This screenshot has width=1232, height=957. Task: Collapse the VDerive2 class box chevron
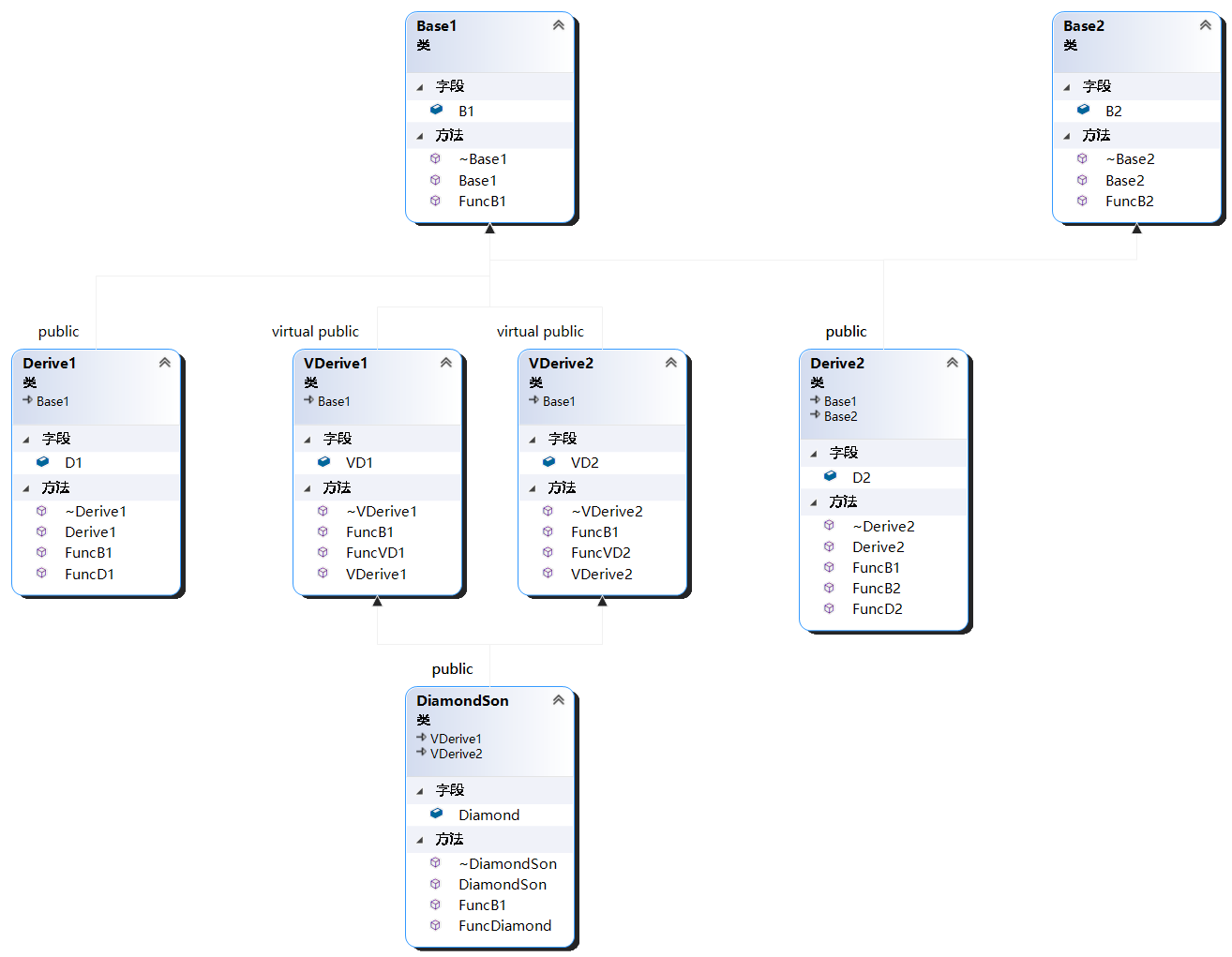670,363
